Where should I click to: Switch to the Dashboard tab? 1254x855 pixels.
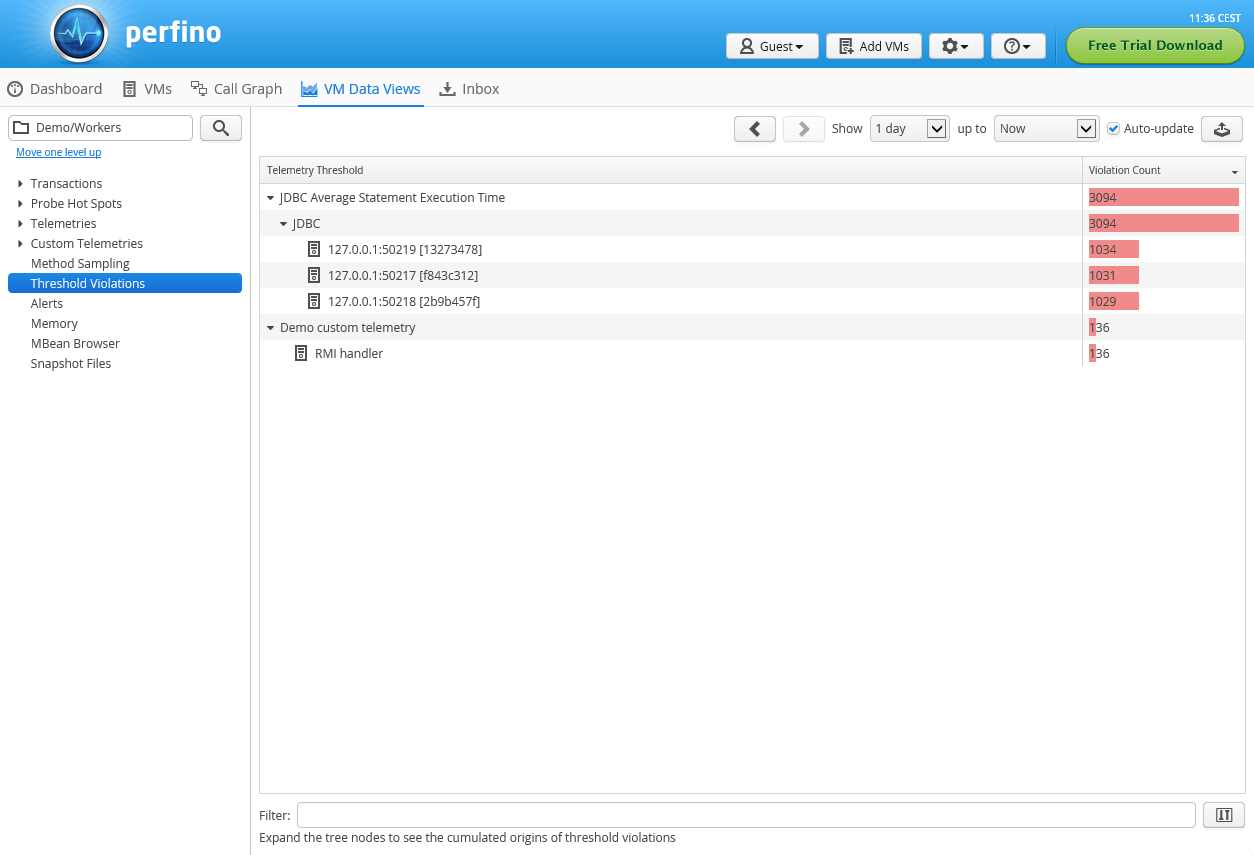point(55,89)
